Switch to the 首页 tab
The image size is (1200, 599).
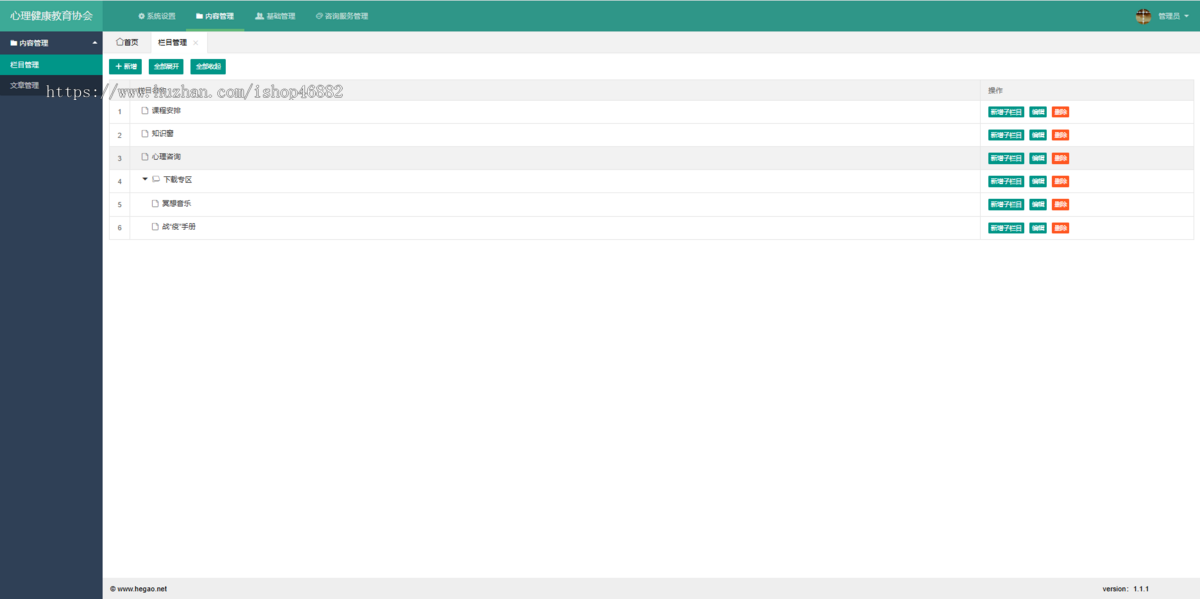point(127,42)
